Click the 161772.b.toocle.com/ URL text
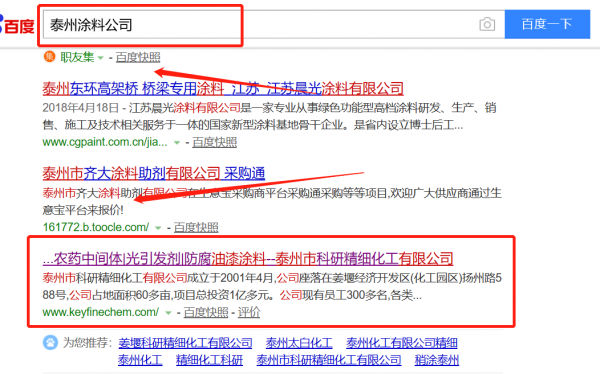The width and height of the screenshot is (600, 374). 96,227
